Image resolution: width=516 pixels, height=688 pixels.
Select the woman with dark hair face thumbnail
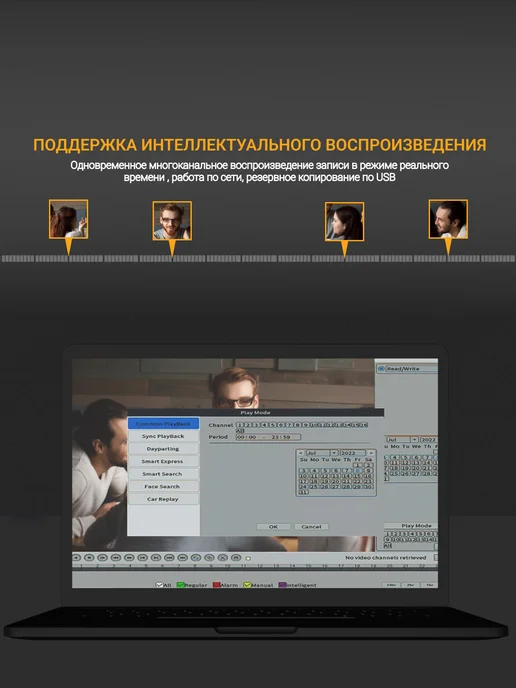[x=344, y=222]
